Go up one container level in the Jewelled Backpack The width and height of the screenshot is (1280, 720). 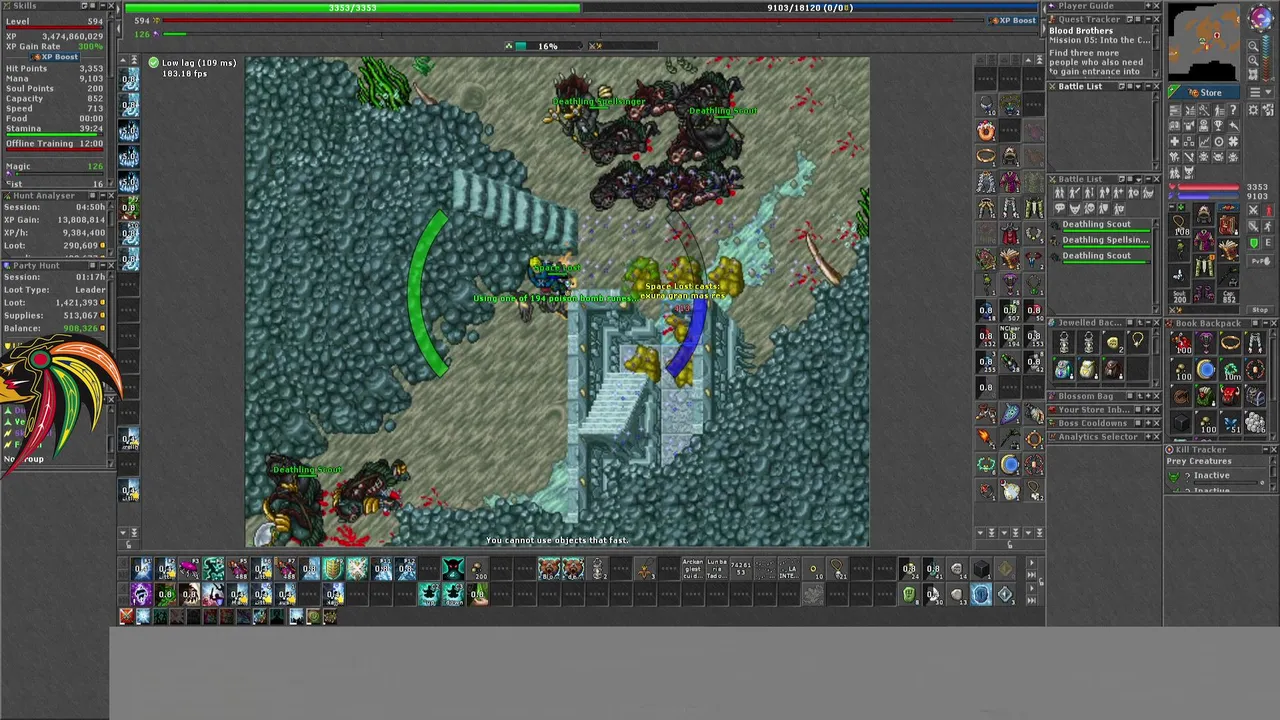(1140, 323)
